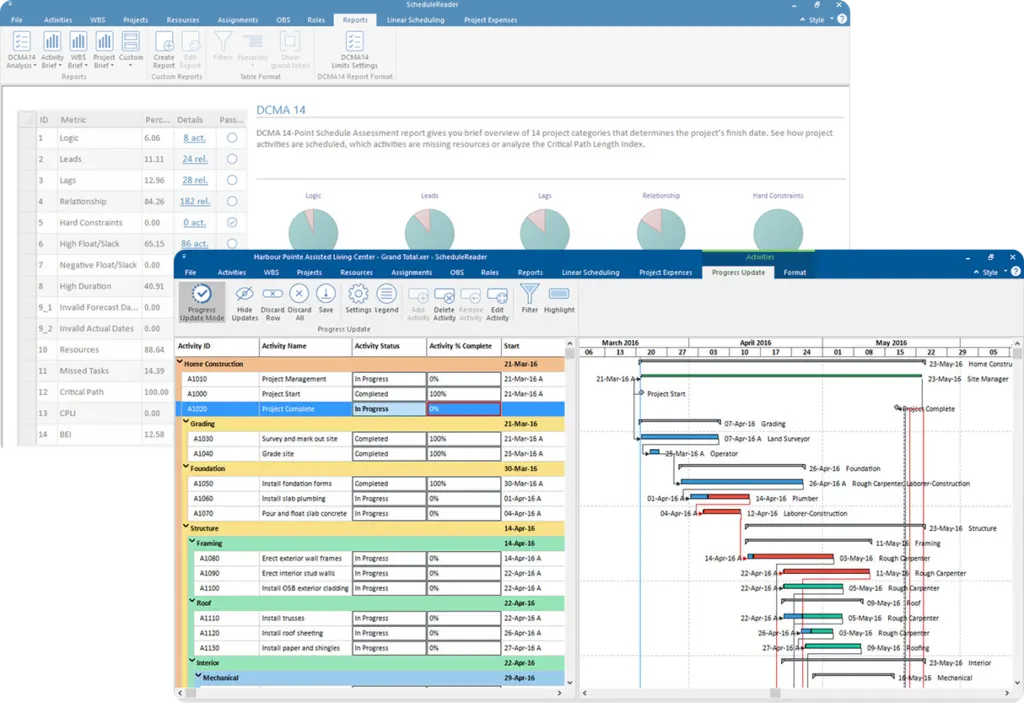This screenshot has height=703, width=1024.
Task: Select A1090 Erect interior stud walls row
Action: (x=371, y=573)
